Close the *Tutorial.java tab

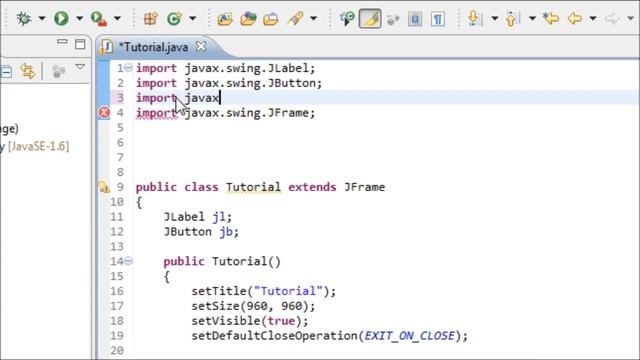[201, 47]
